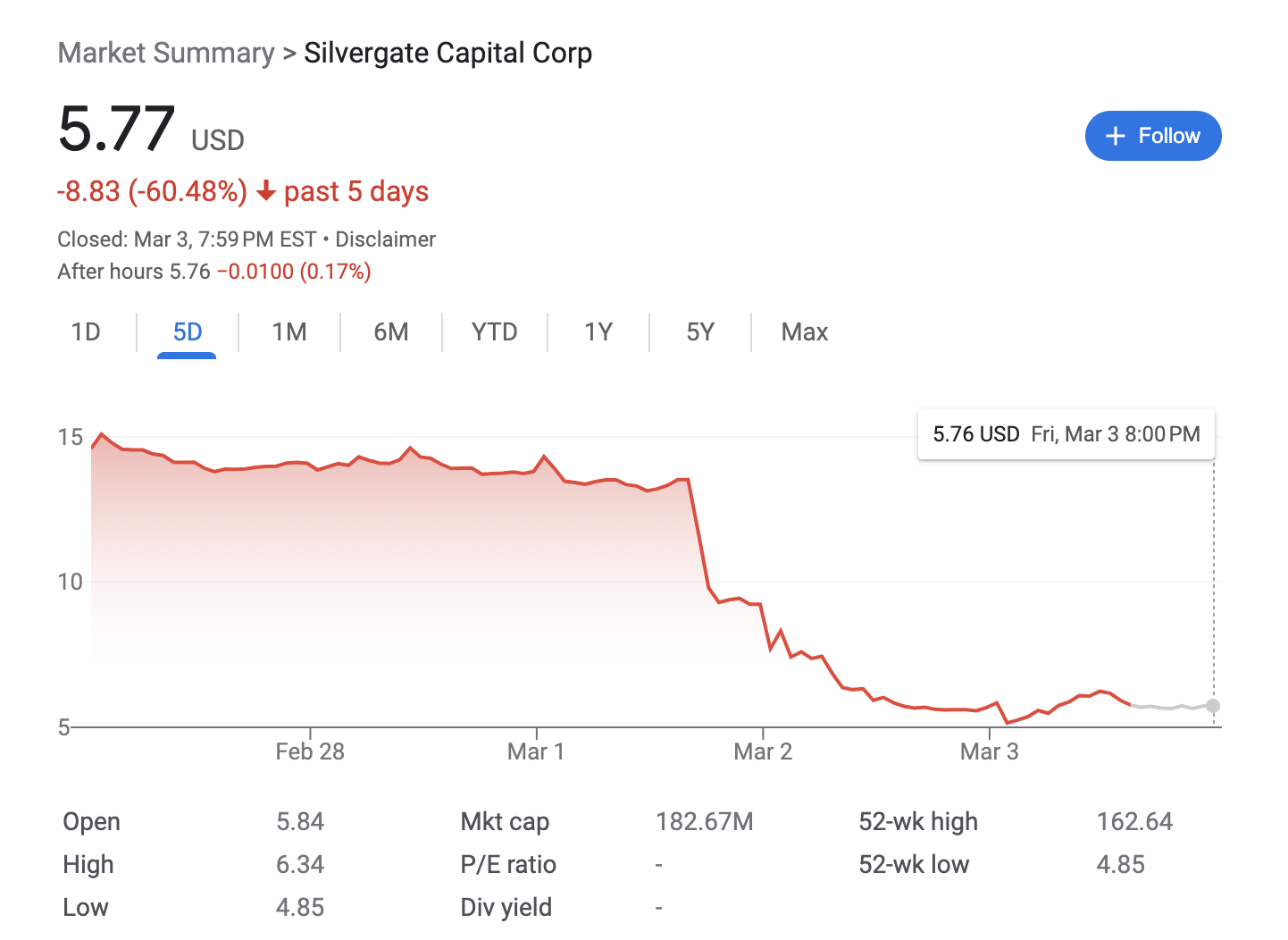Click the plus icon in Follow
1288x940 pixels.
point(1115,136)
